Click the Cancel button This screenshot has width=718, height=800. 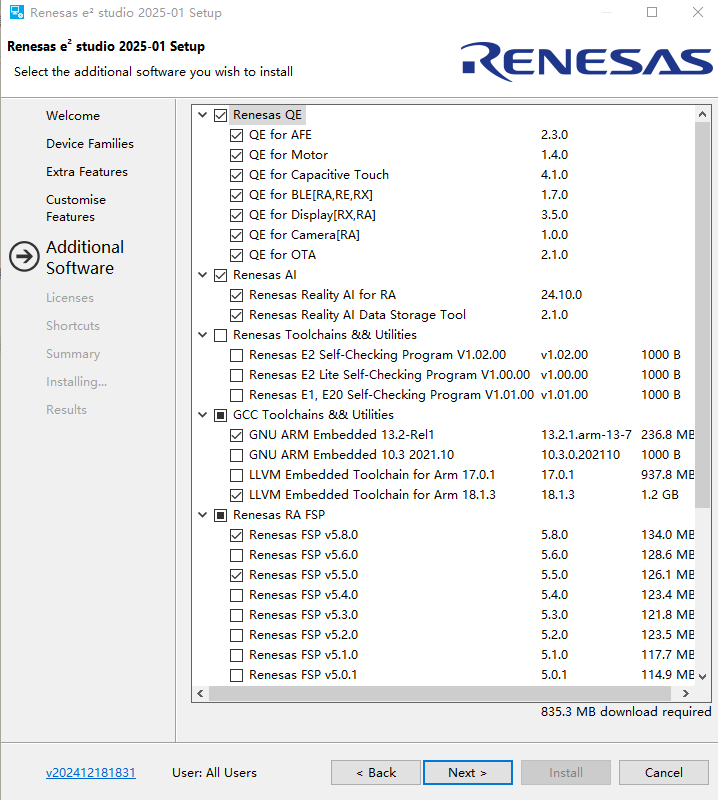(664, 772)
